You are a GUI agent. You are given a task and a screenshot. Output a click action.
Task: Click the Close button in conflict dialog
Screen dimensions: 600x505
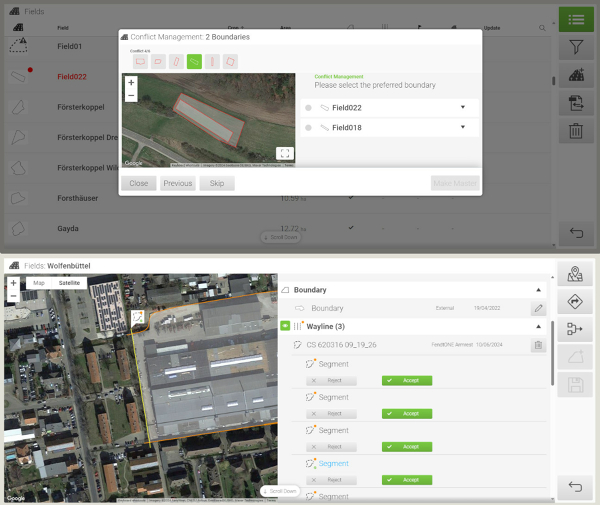click(x=139, y=183)
